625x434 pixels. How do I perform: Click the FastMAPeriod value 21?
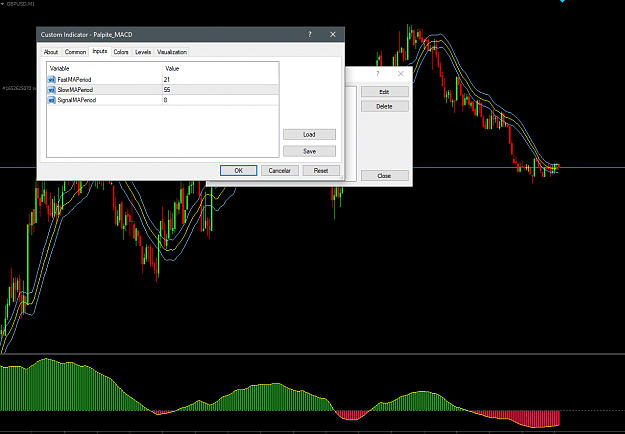pyautogui.click(x=167, y=80)
